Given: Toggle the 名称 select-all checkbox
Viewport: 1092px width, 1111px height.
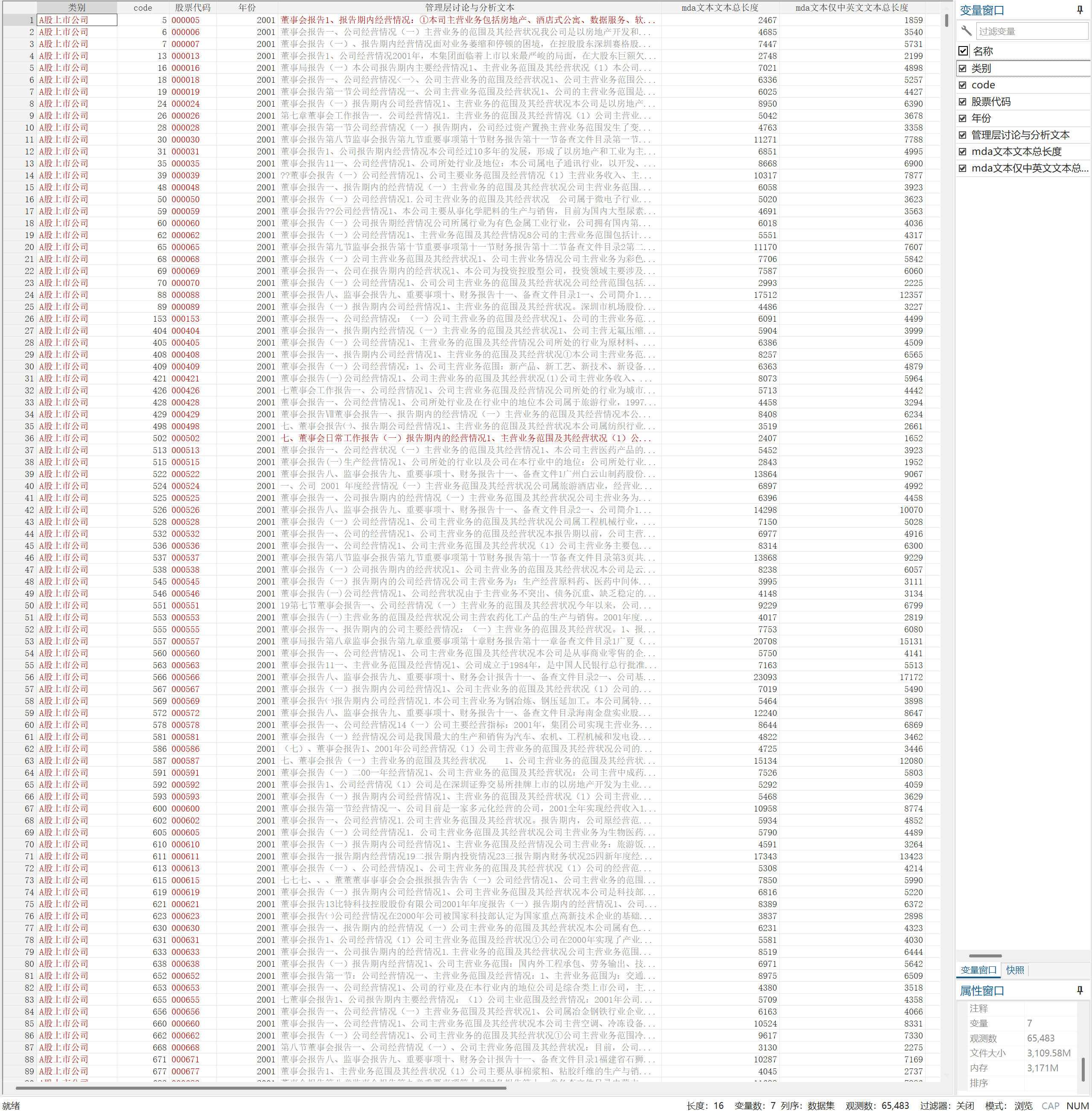Looking at the screenshot, I should coord(963,51).
